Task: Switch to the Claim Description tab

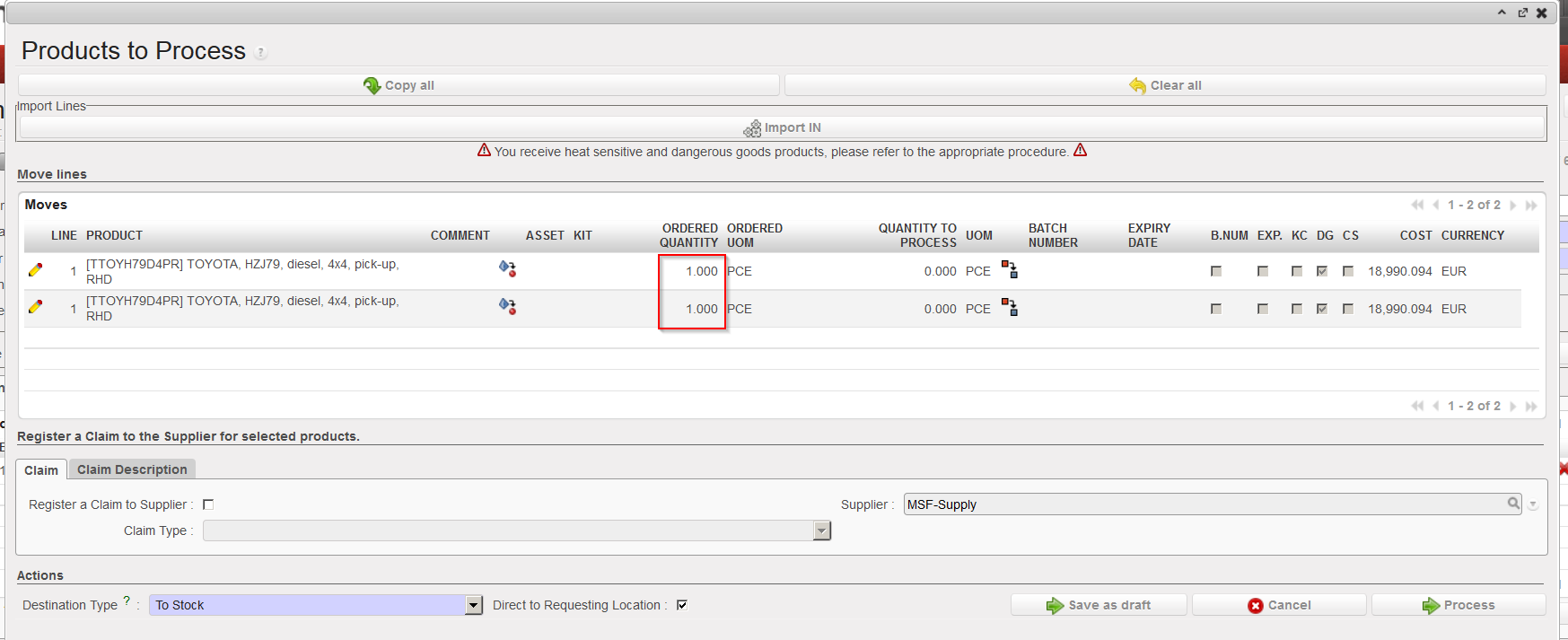Action: click(132, 469)
